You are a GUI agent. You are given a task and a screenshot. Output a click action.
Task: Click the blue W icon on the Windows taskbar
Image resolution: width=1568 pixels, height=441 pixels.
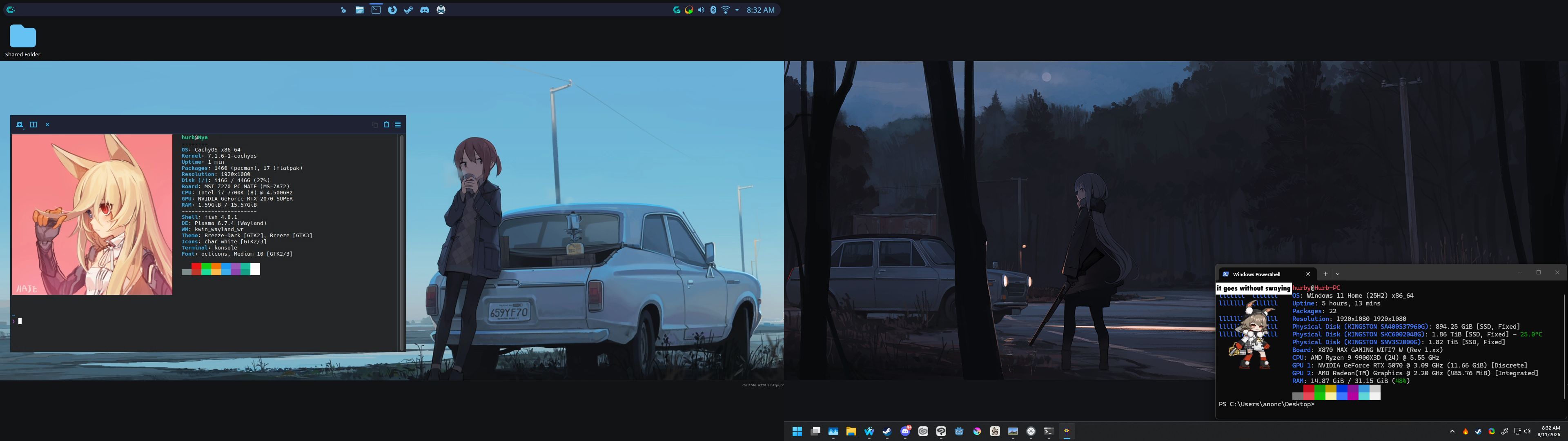click(869, 431)
